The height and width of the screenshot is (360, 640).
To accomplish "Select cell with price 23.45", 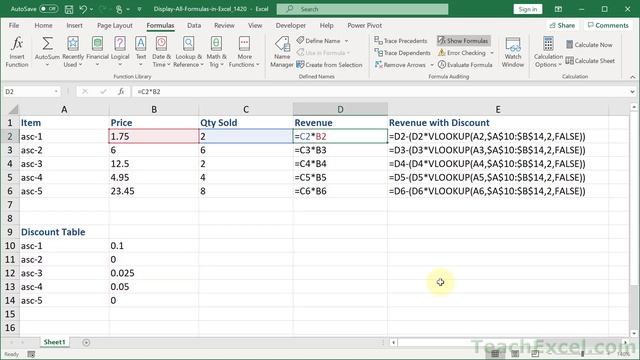I will pos(153,191).
